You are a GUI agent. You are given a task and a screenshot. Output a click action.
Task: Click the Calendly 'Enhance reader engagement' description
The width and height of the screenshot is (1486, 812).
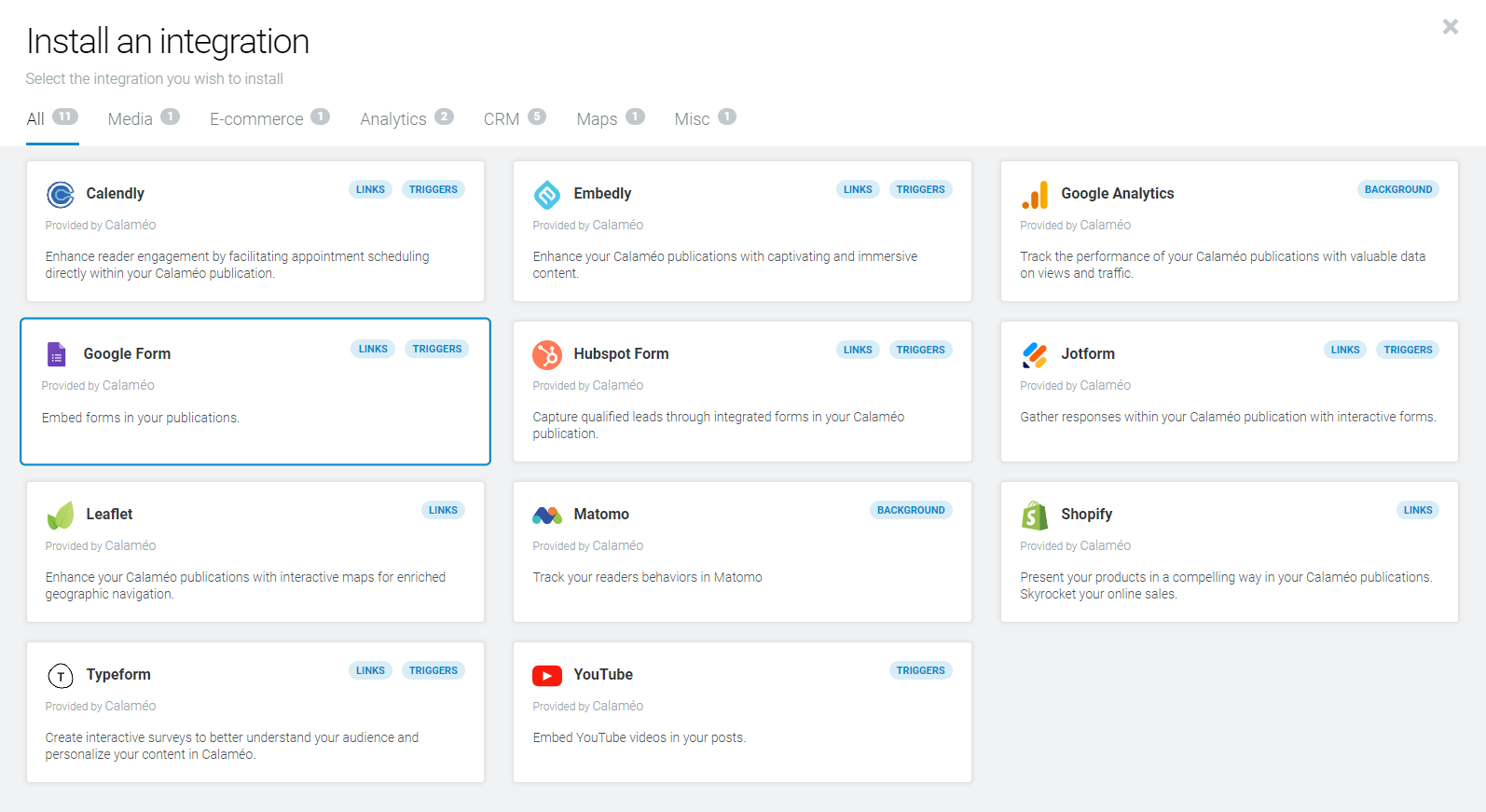pyautogui.click(x=238, y=265)
